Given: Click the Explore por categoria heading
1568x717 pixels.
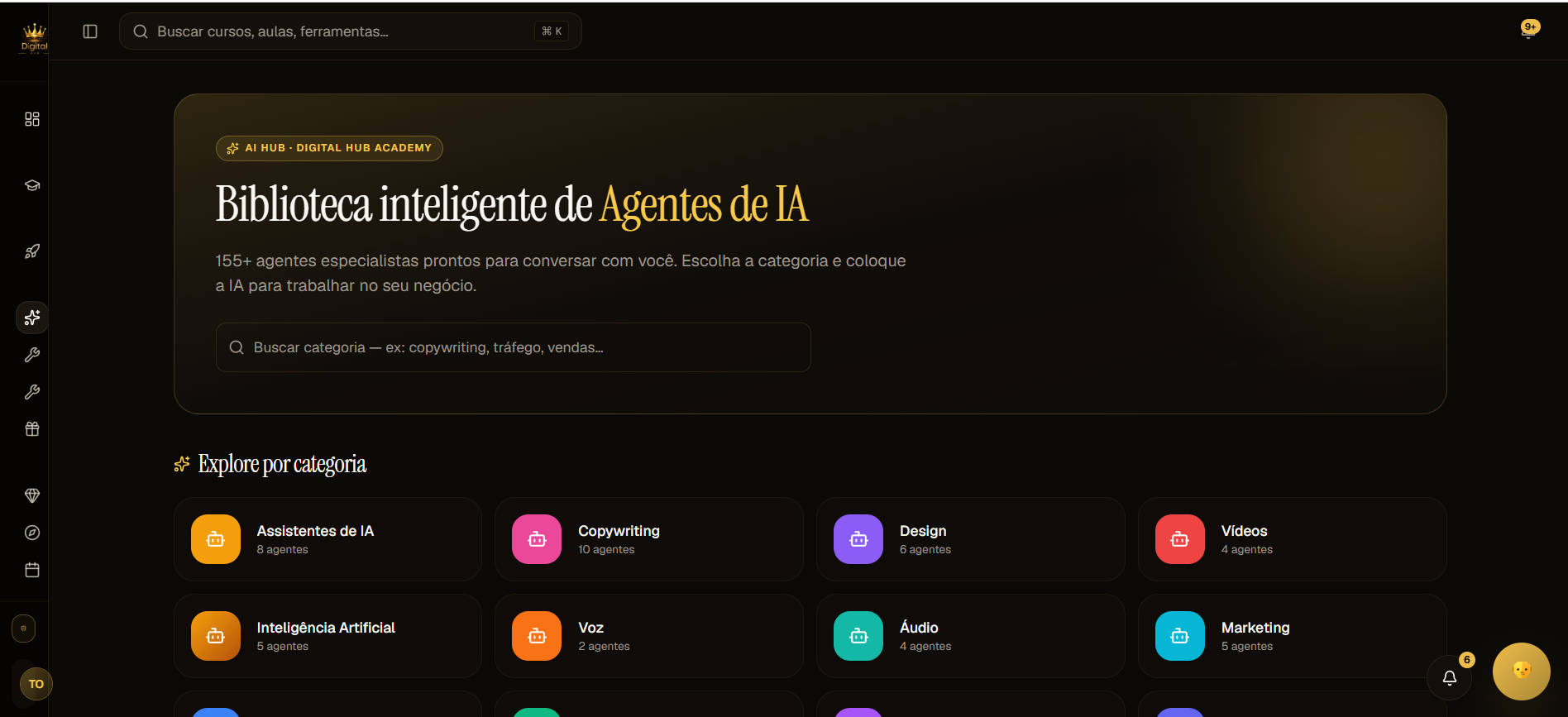Looking at the screenshot, I should 282,464.
